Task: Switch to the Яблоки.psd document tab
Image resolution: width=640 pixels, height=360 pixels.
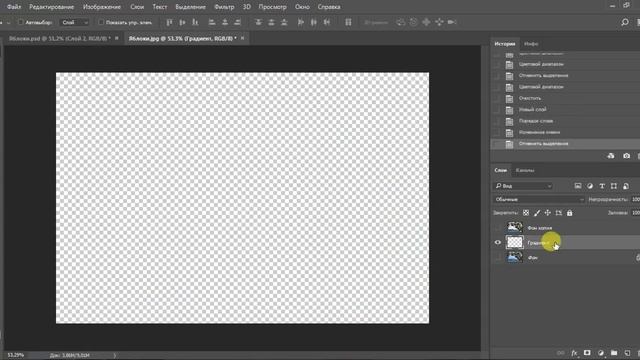Action: coord(60,38)
